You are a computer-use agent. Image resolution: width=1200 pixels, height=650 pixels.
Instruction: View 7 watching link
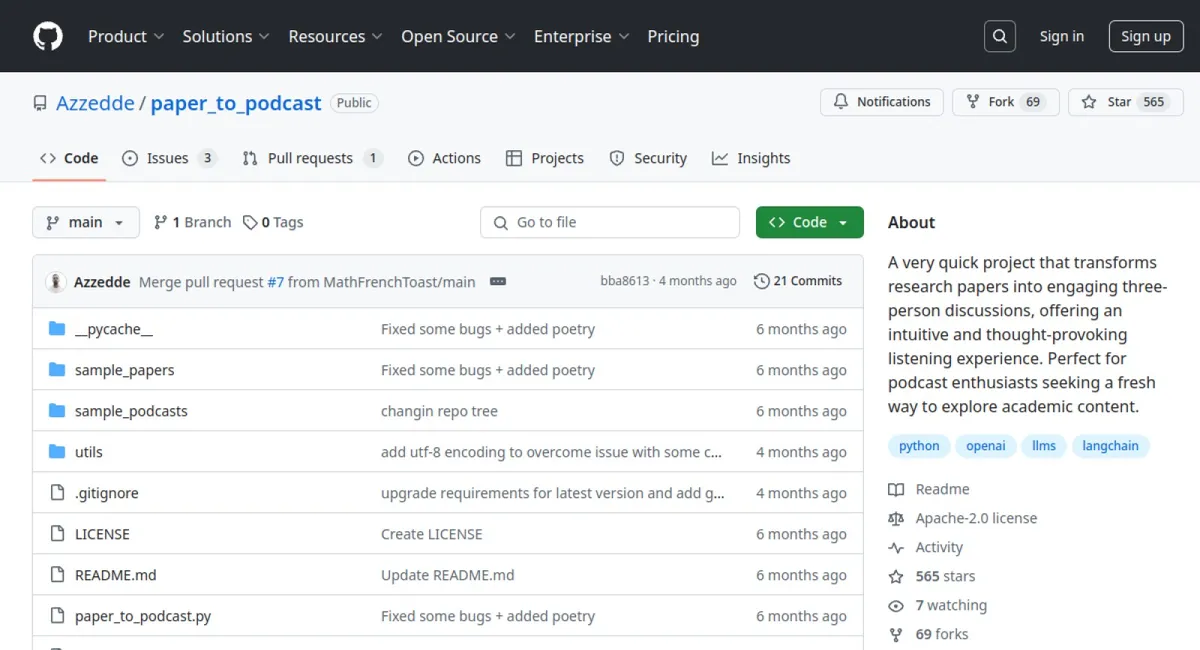(938, 605)
